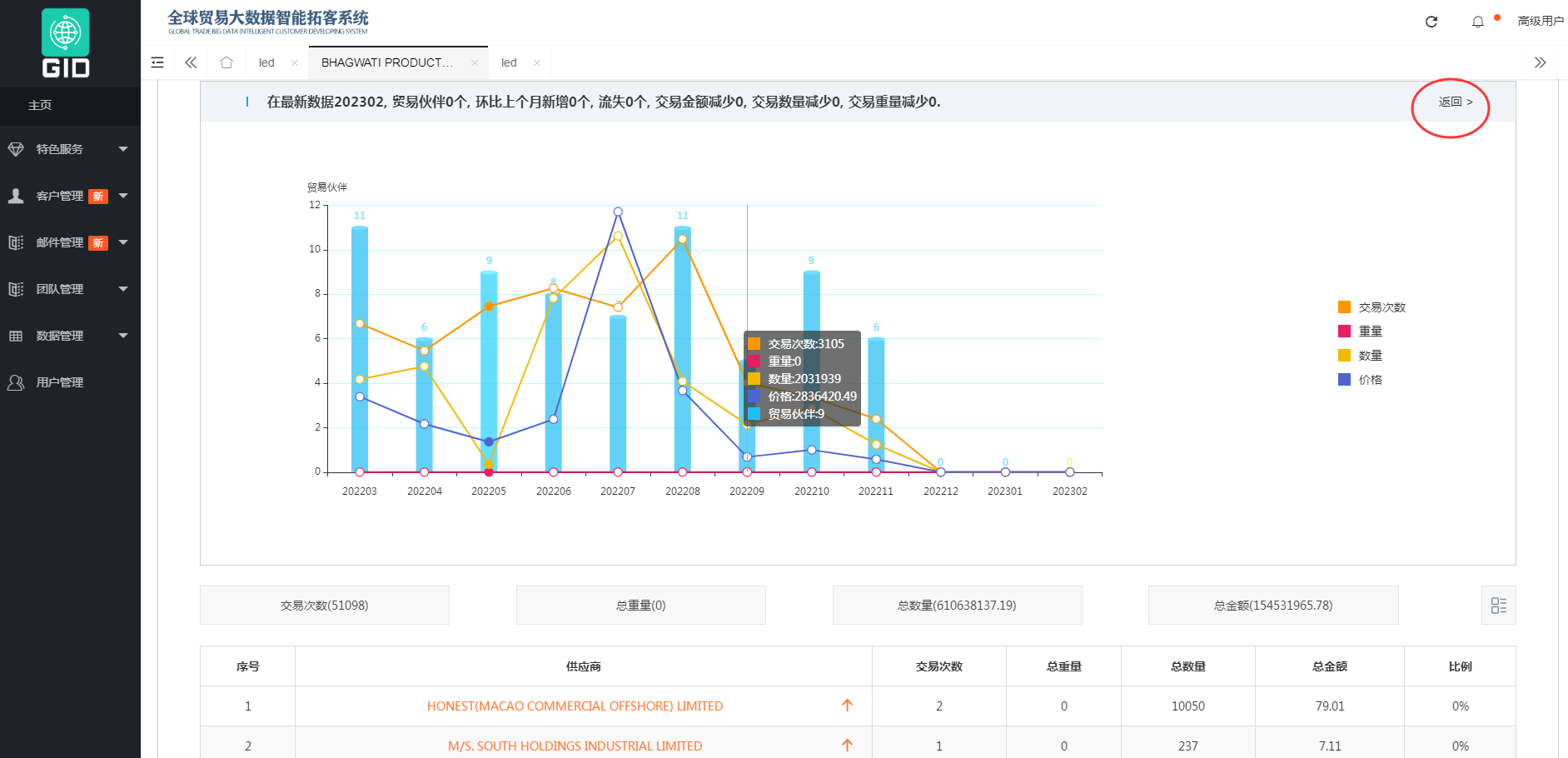The width and height of the screenshot is (1568, 758).
Task: Click the refresh icon in header
Action: 1431,22
